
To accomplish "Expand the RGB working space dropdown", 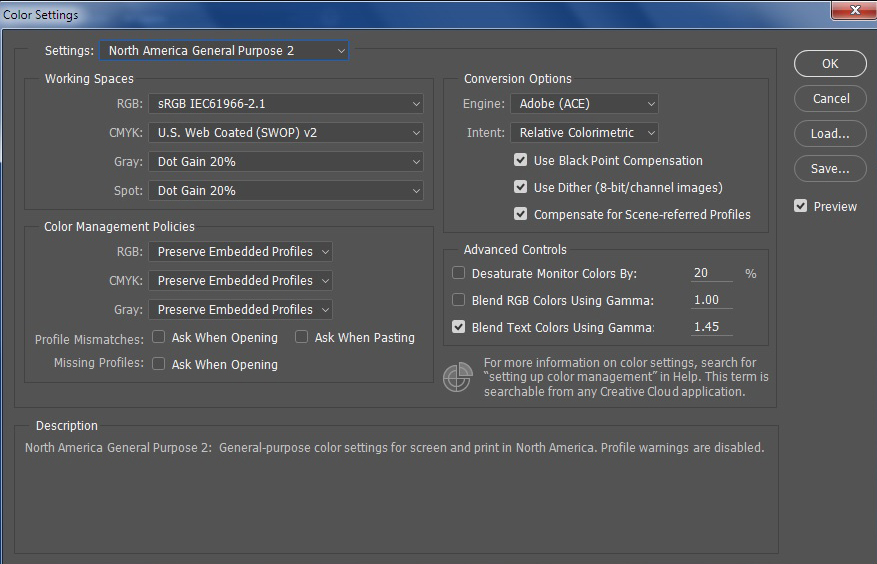I will [x=286, y=103].
